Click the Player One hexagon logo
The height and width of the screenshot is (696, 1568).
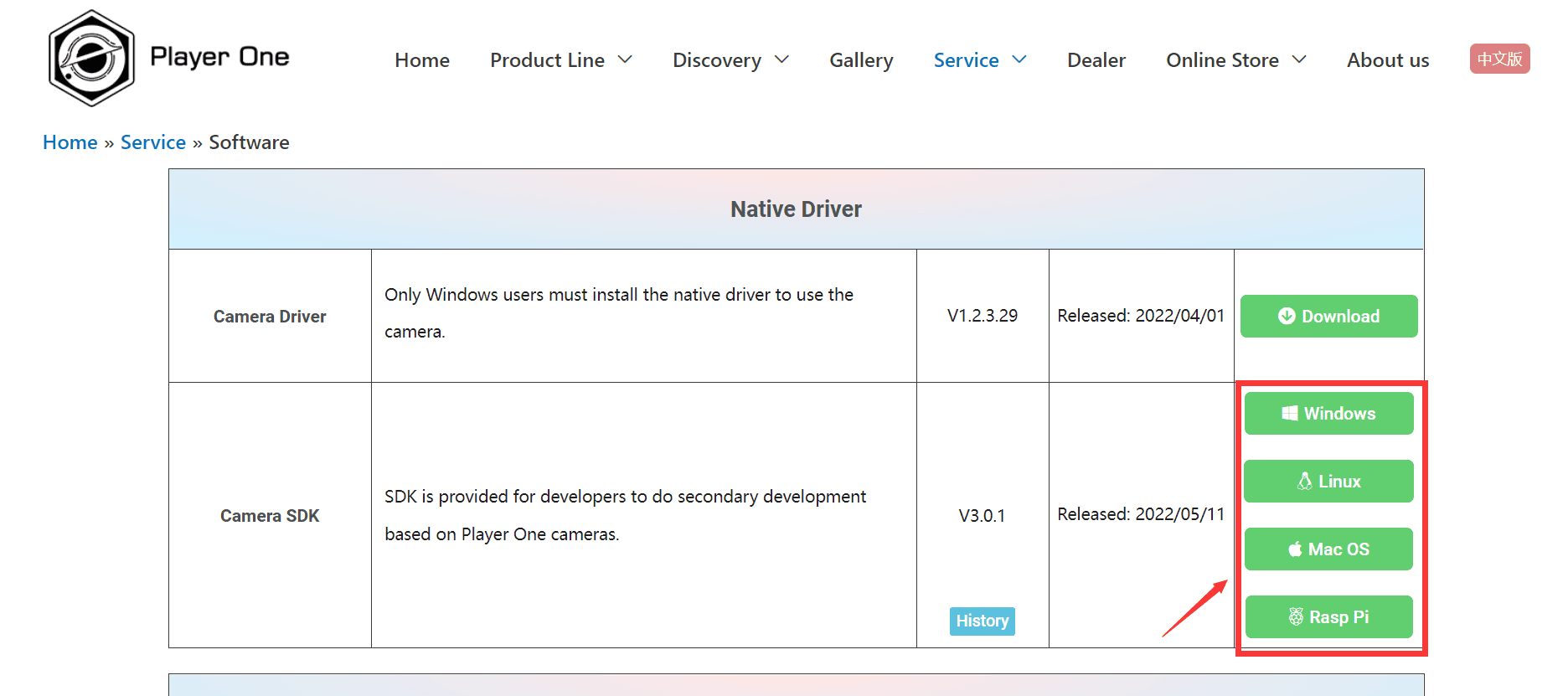[91, 58]
